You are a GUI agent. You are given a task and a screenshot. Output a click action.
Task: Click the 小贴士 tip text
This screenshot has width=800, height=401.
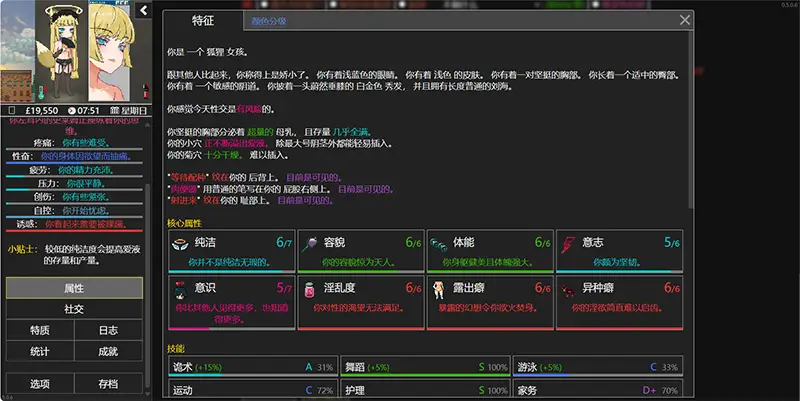click(74, 255)
